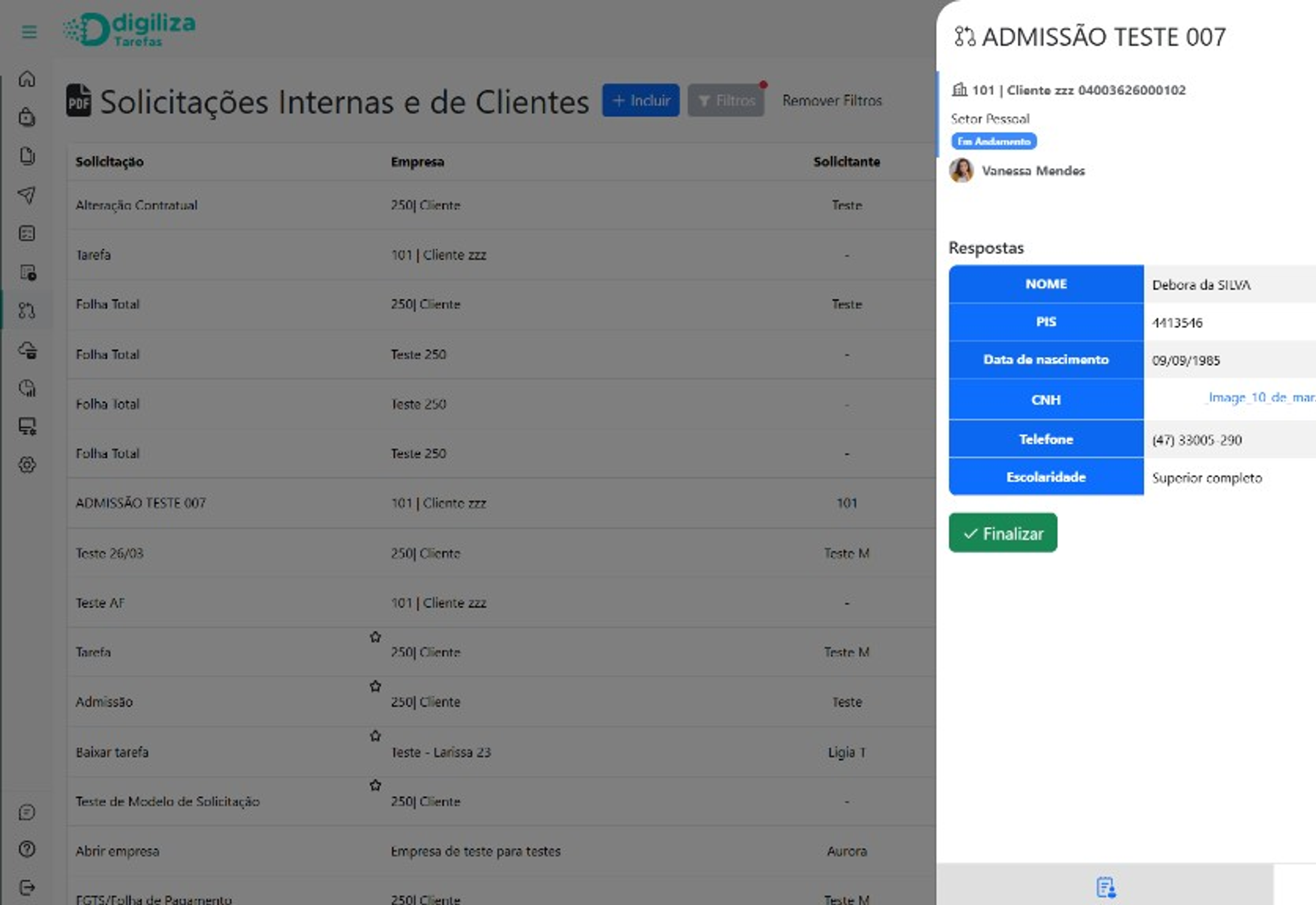Click the Em Andamento status badge

tap(994, 141)
